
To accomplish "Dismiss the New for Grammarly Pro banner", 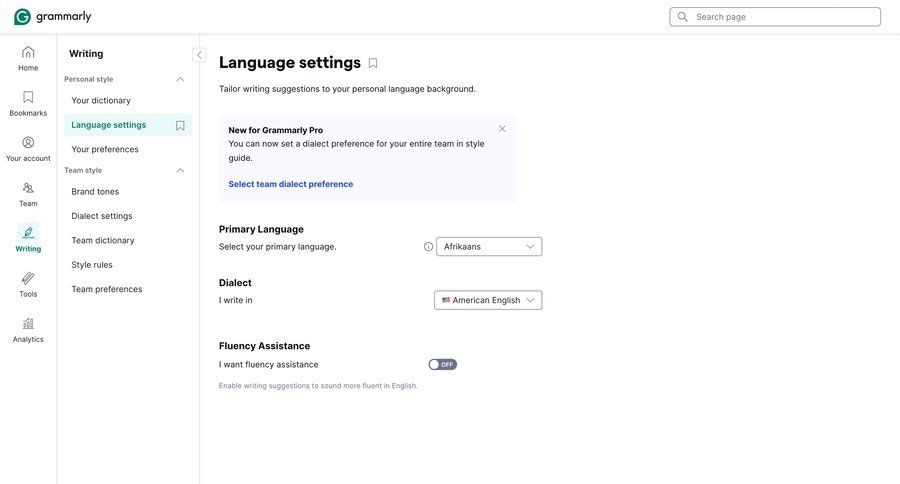I will (502, 129).
